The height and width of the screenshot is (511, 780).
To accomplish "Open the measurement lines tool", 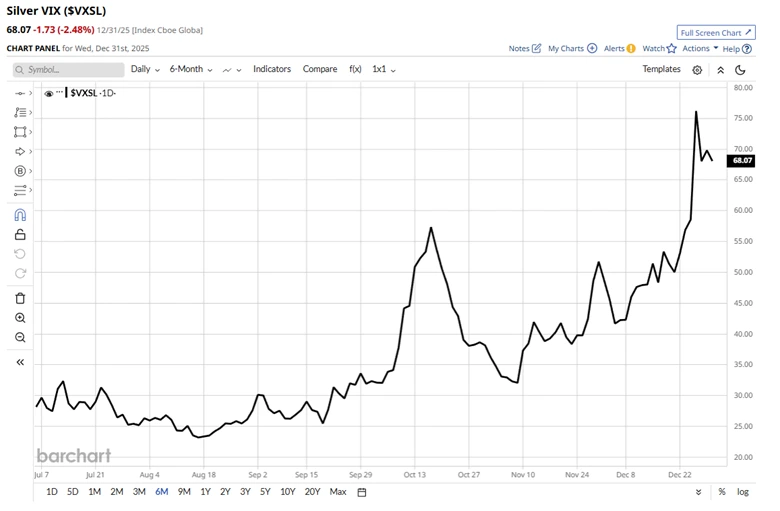I will (20, 190).
